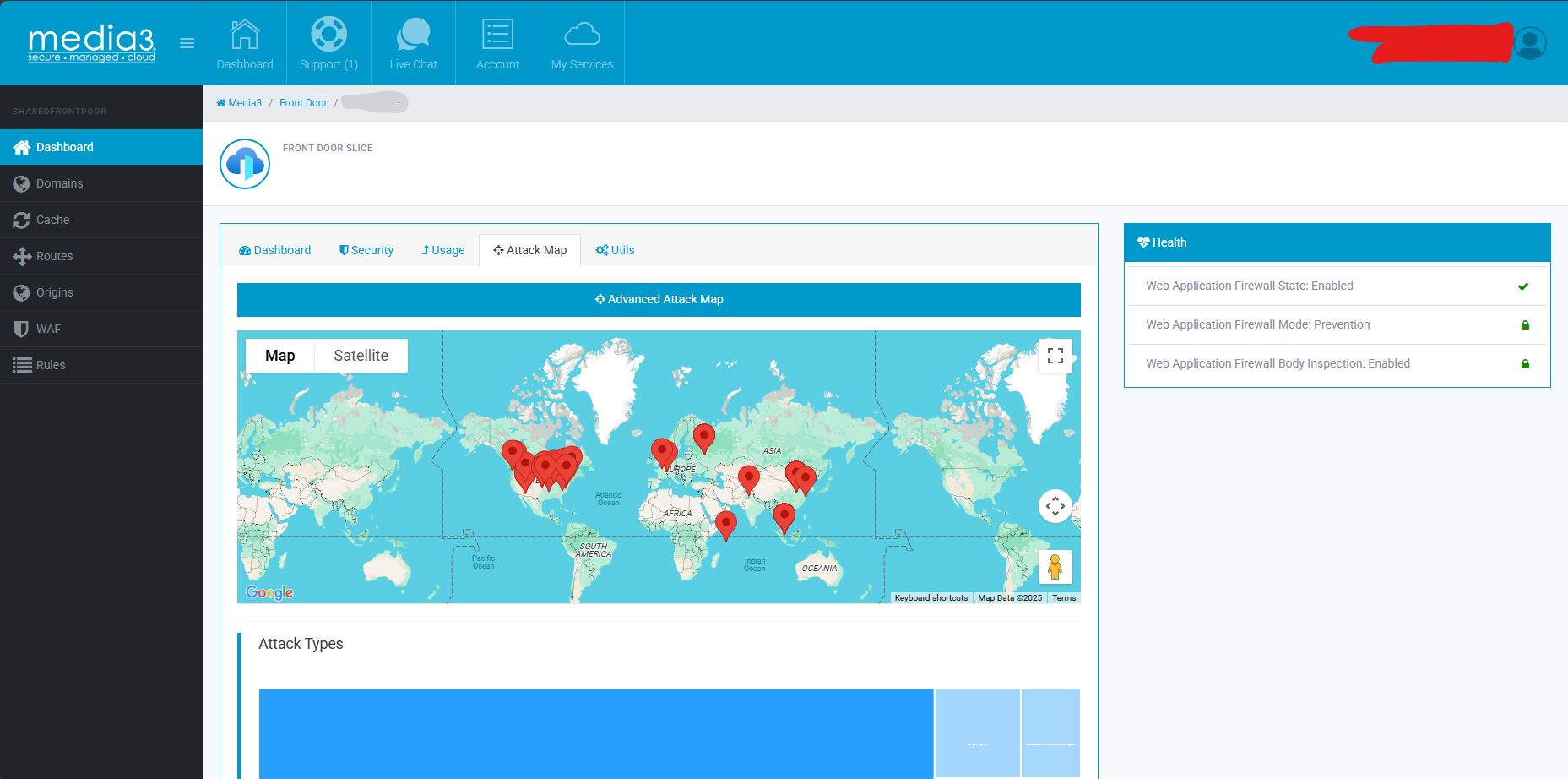Viewport: 1568px width, 779px height.
Task: Click the Front Door Slice cloud icon
Action: click(245, 164)
